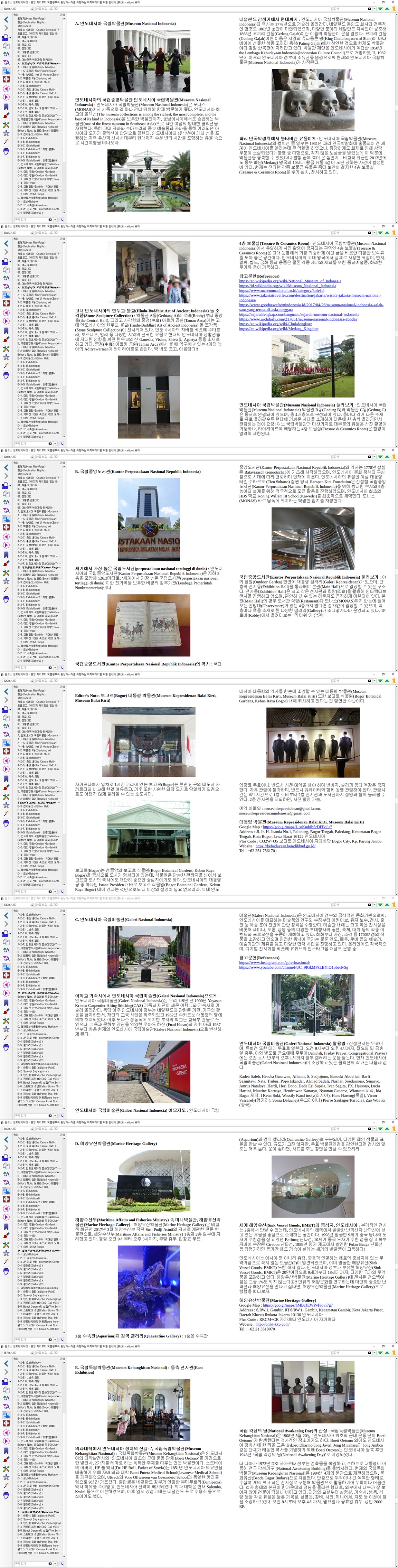
Task: Click magic wand icon in page 102.0 window
Action: [6, 141]
